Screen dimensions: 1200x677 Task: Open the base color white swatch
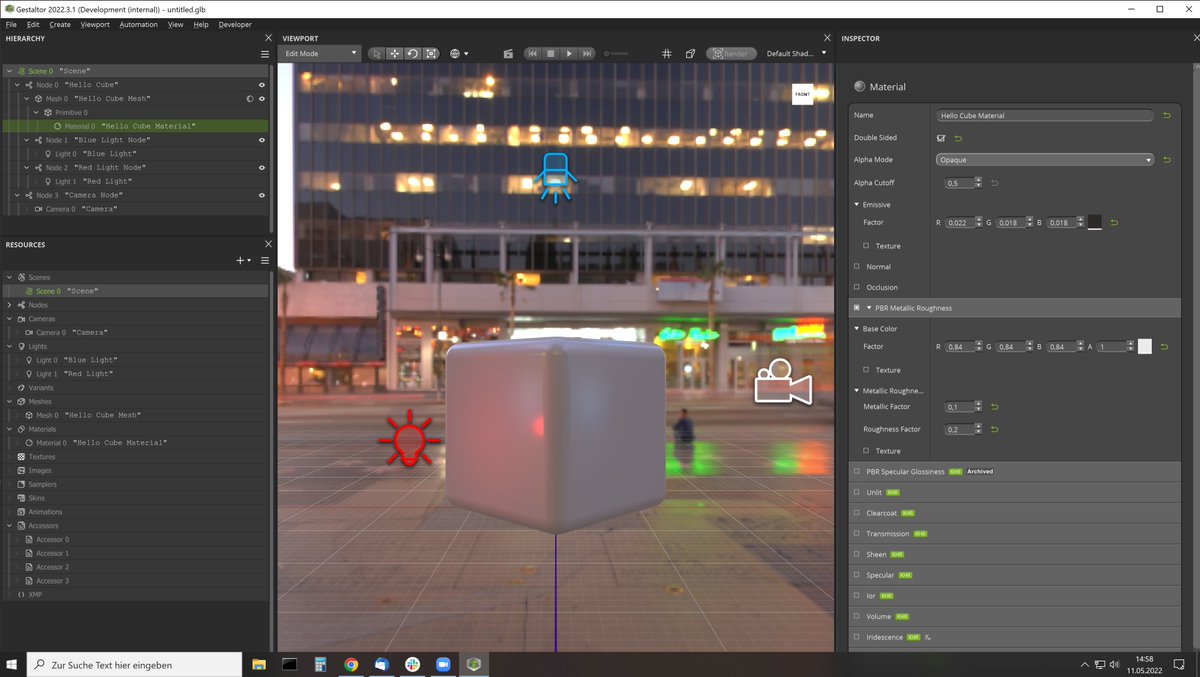1144,347
